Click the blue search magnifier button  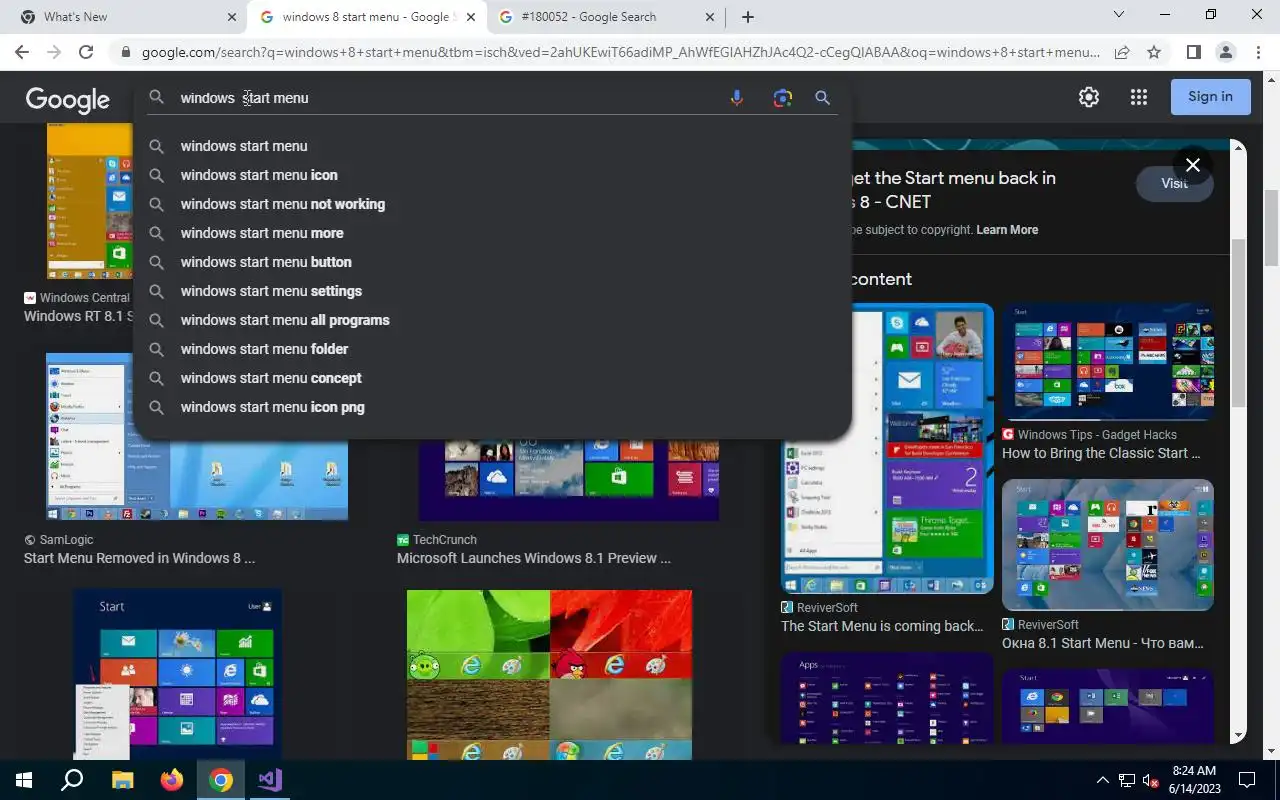(822, 98)
